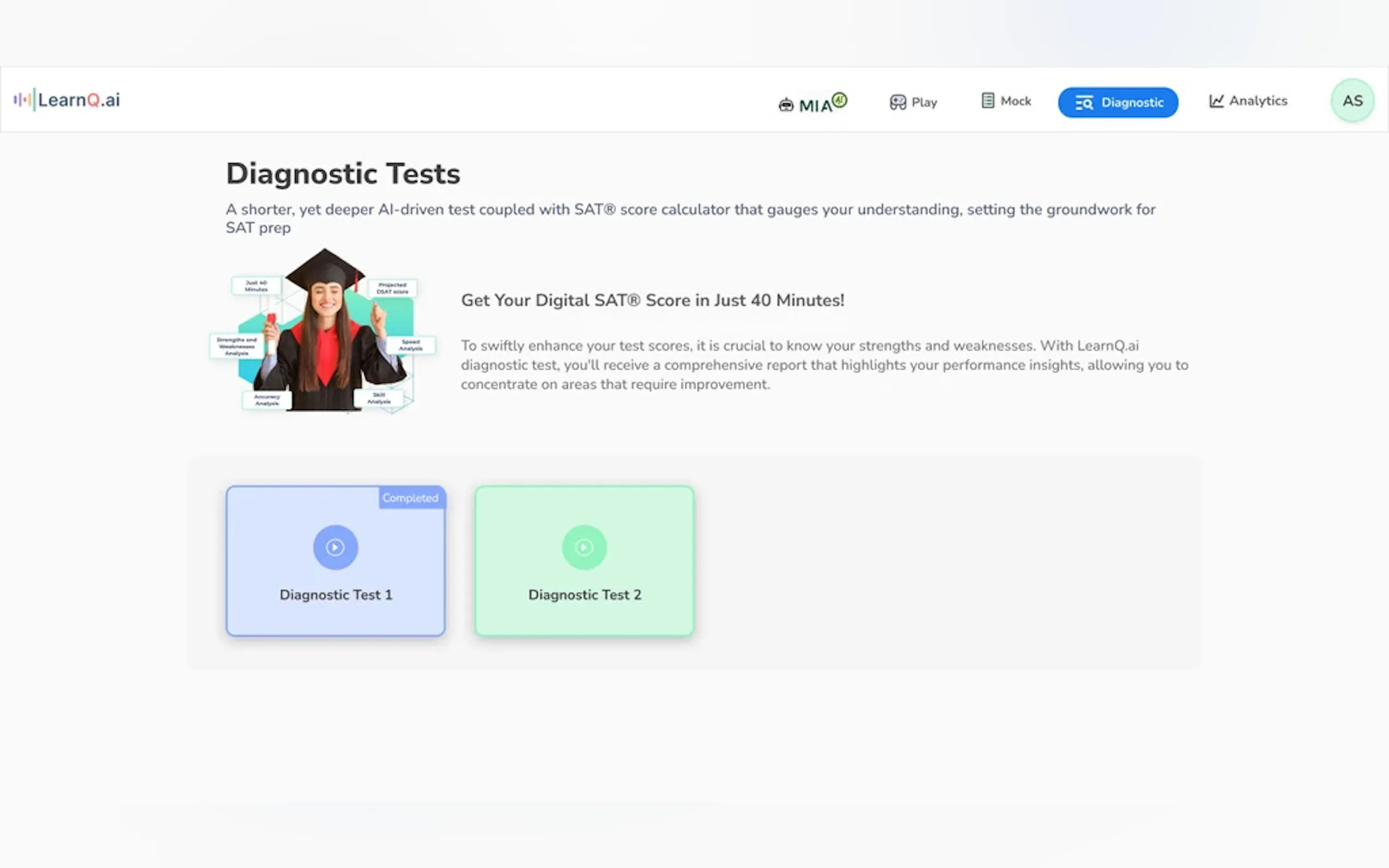Switch to the Play tab
Viewport: 1389px width, 868px height.
point(924,102)
